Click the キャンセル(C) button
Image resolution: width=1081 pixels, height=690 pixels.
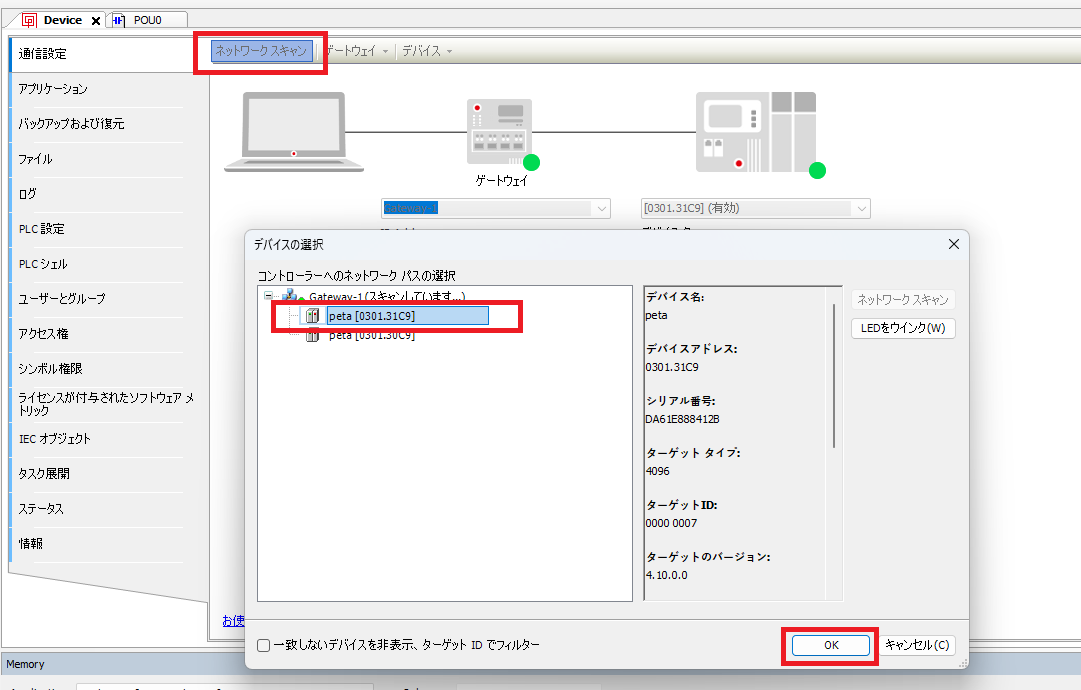(917, 645)
